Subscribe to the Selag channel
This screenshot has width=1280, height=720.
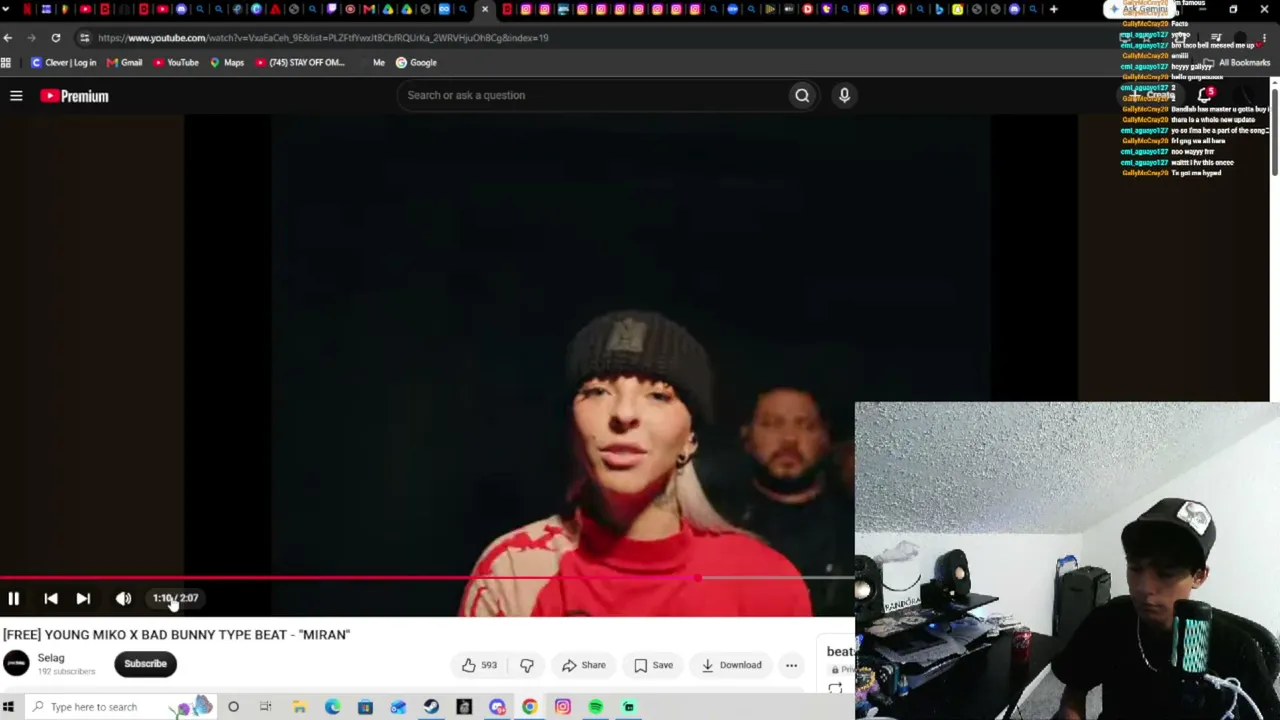tap(145, 664)
